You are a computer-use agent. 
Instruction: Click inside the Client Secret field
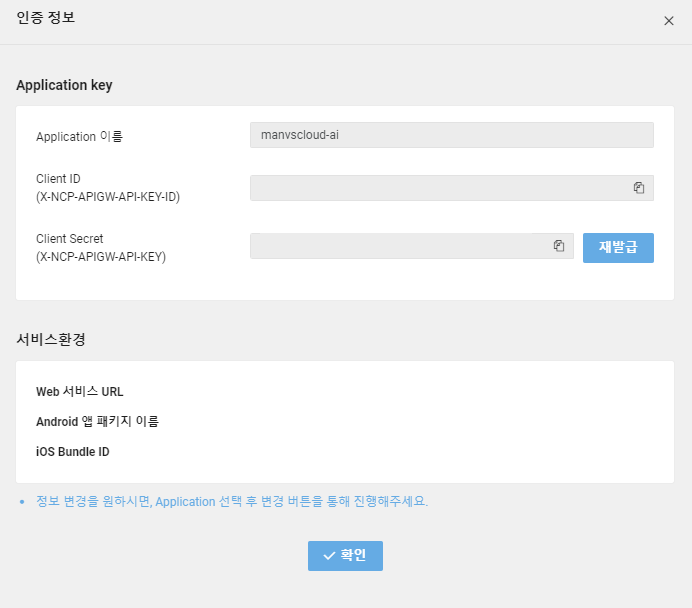[x=400, y=246]
